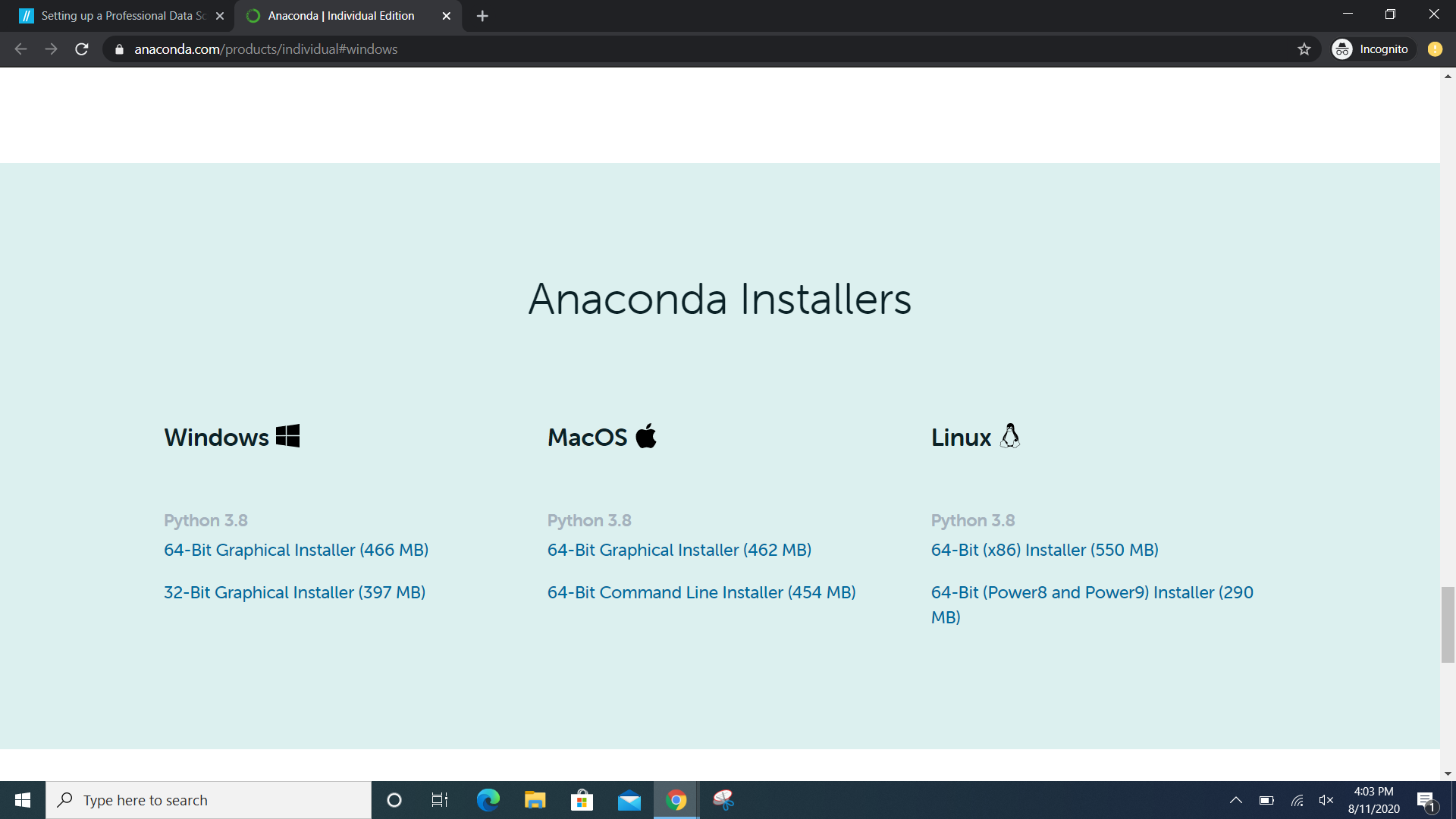Download 32-Bit Graphical Installer (397 MB)

point(294,592)
